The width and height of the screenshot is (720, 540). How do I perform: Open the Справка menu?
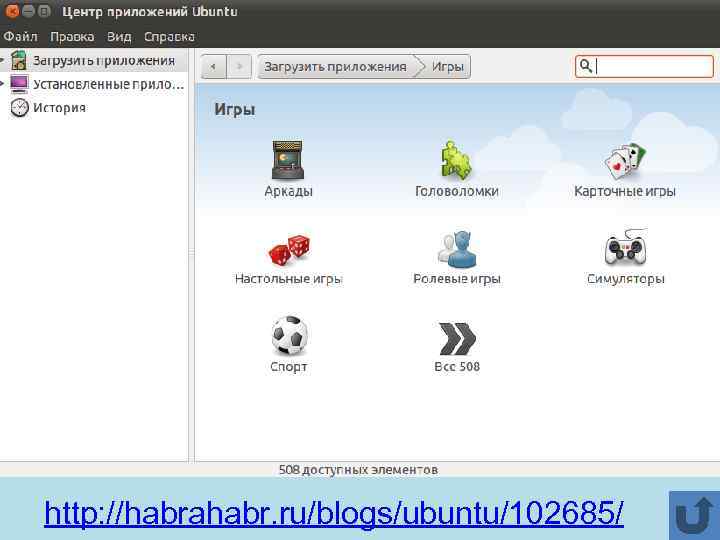coord(169,37)
